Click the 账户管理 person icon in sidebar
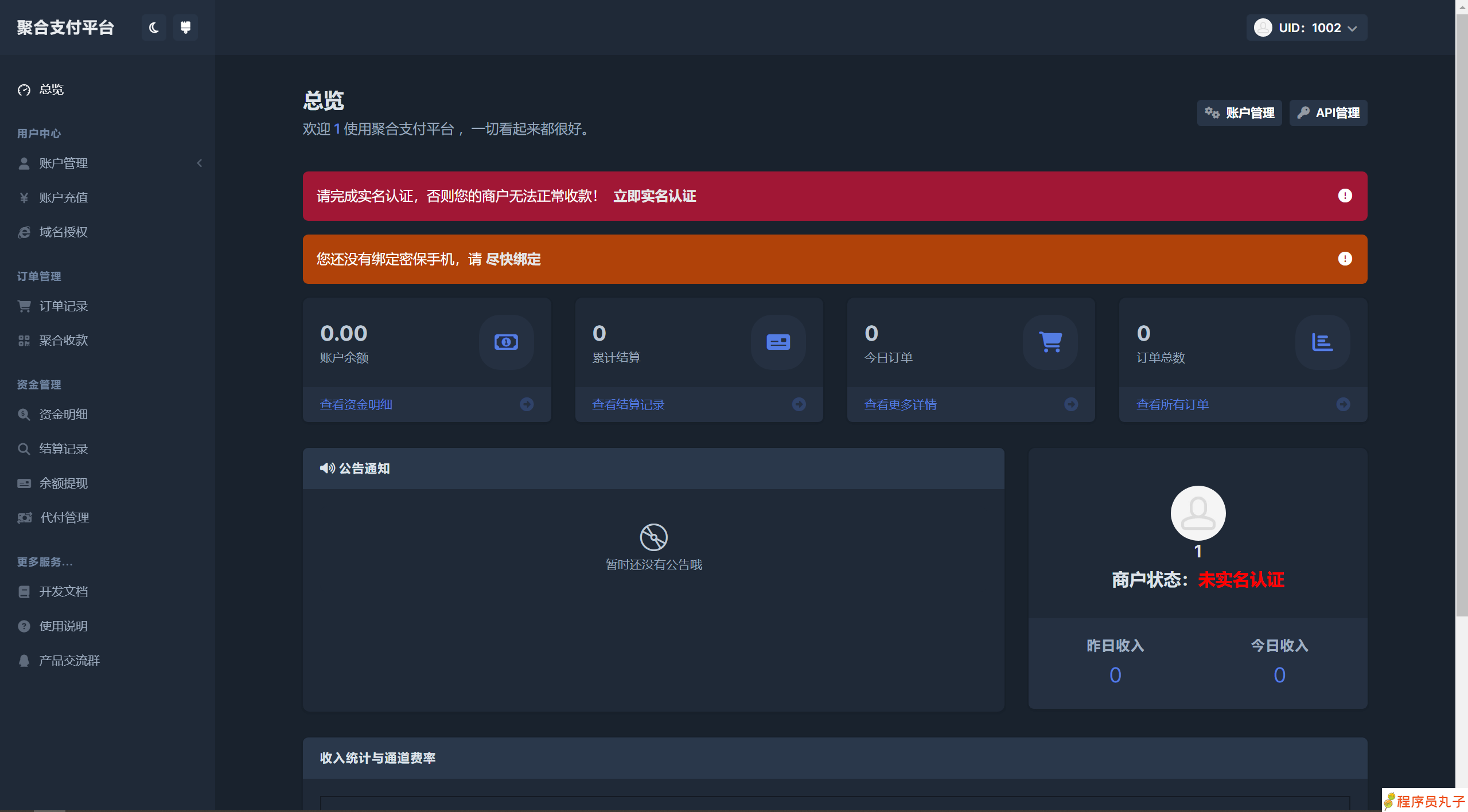This screenshot has height=812, width=1468. (24, 163)
